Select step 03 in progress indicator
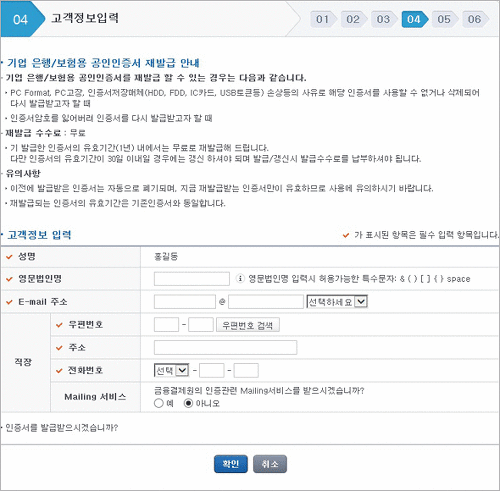 [x=383, y=19]
